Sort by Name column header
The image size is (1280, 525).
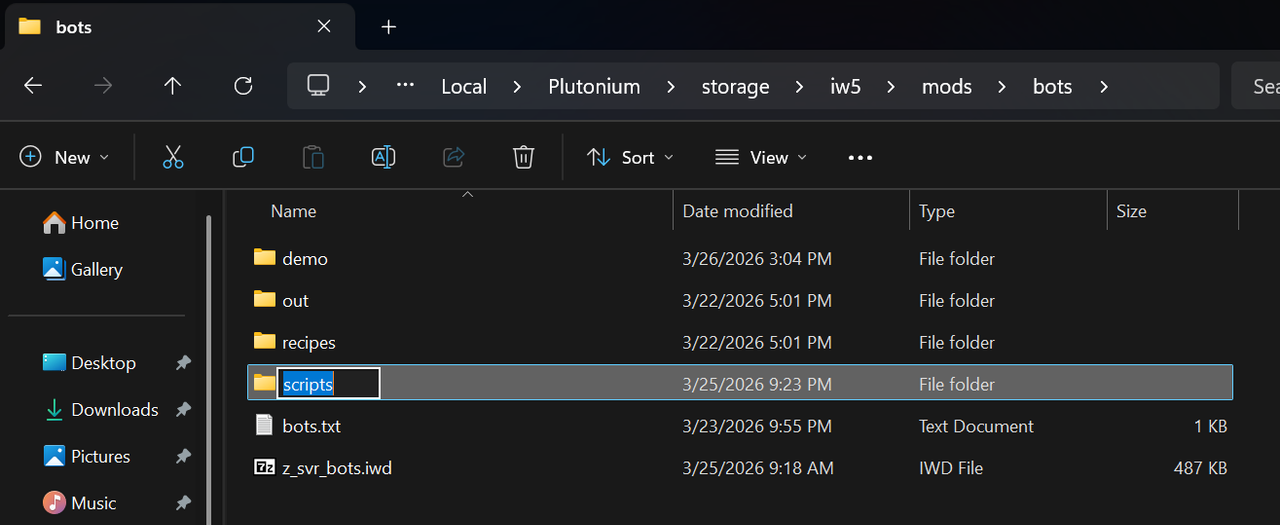[294, 211]
